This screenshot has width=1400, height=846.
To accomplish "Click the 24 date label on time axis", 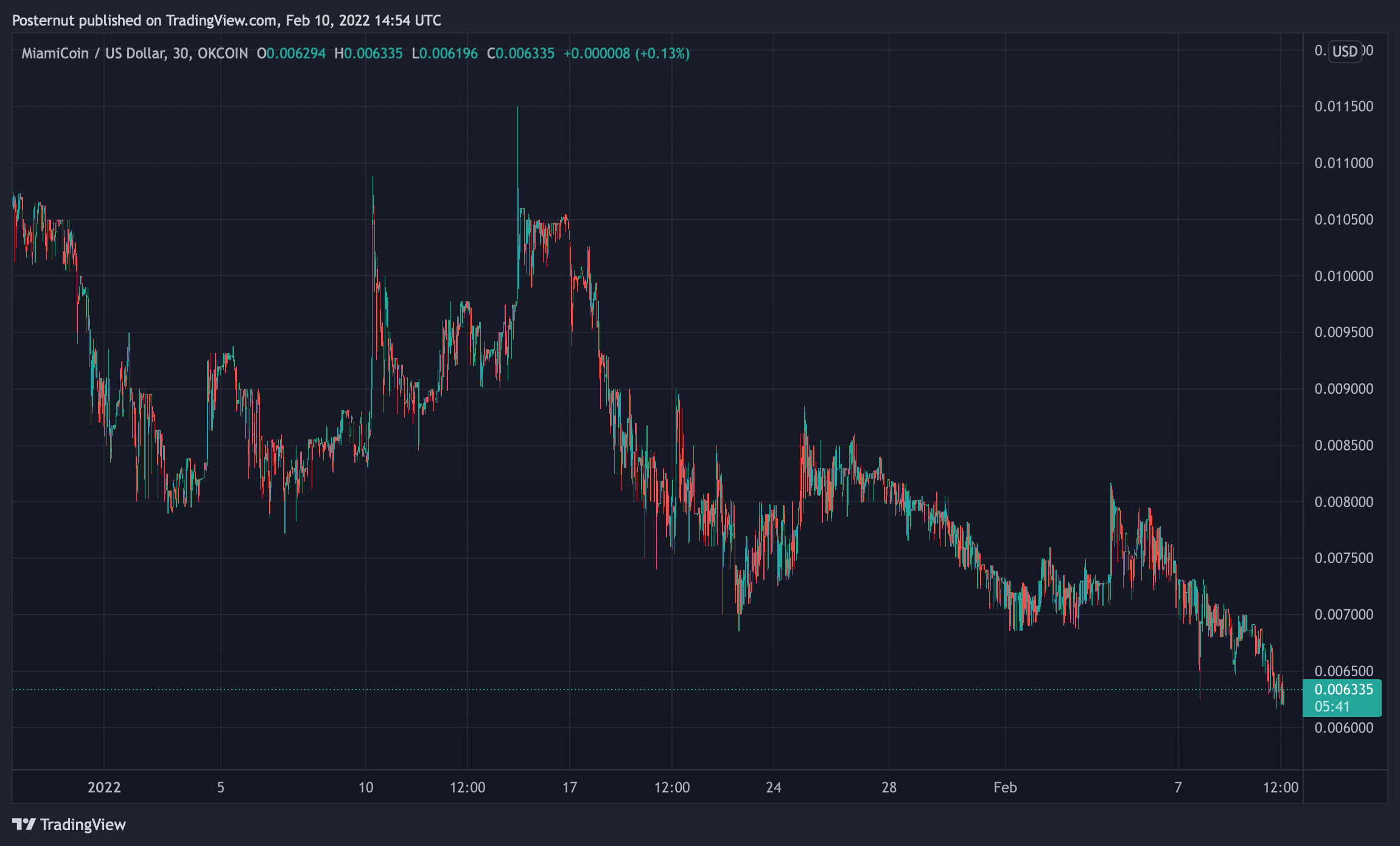I will (x=774, y=788).
